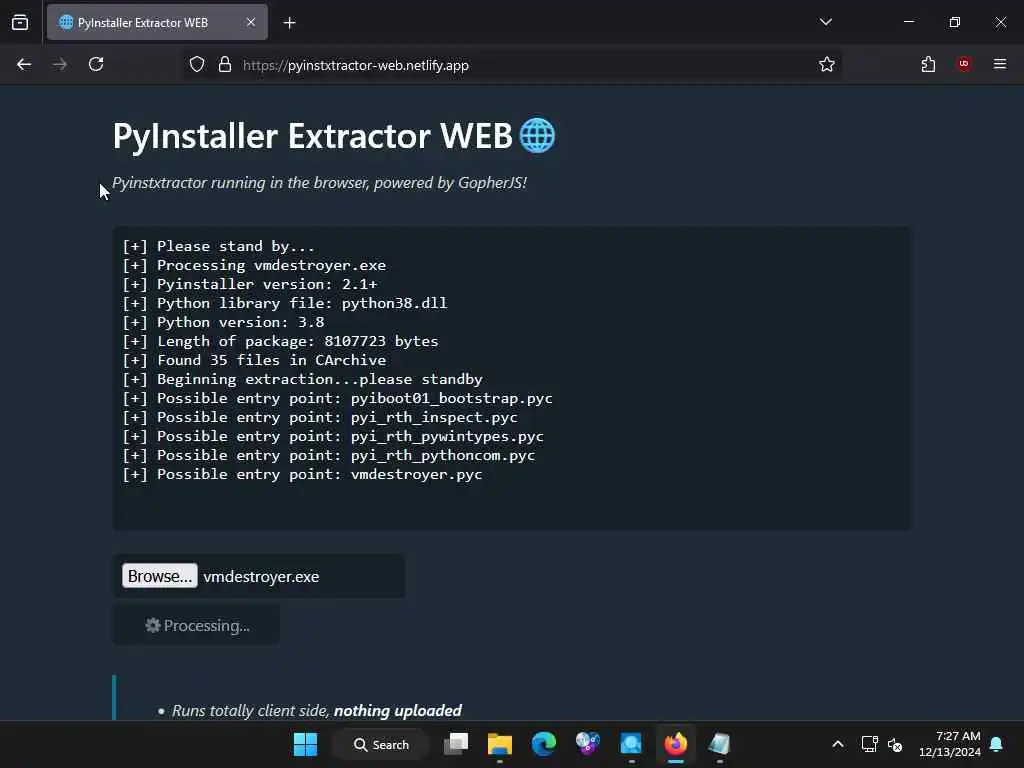Go forward to the next page

(59, 64)
